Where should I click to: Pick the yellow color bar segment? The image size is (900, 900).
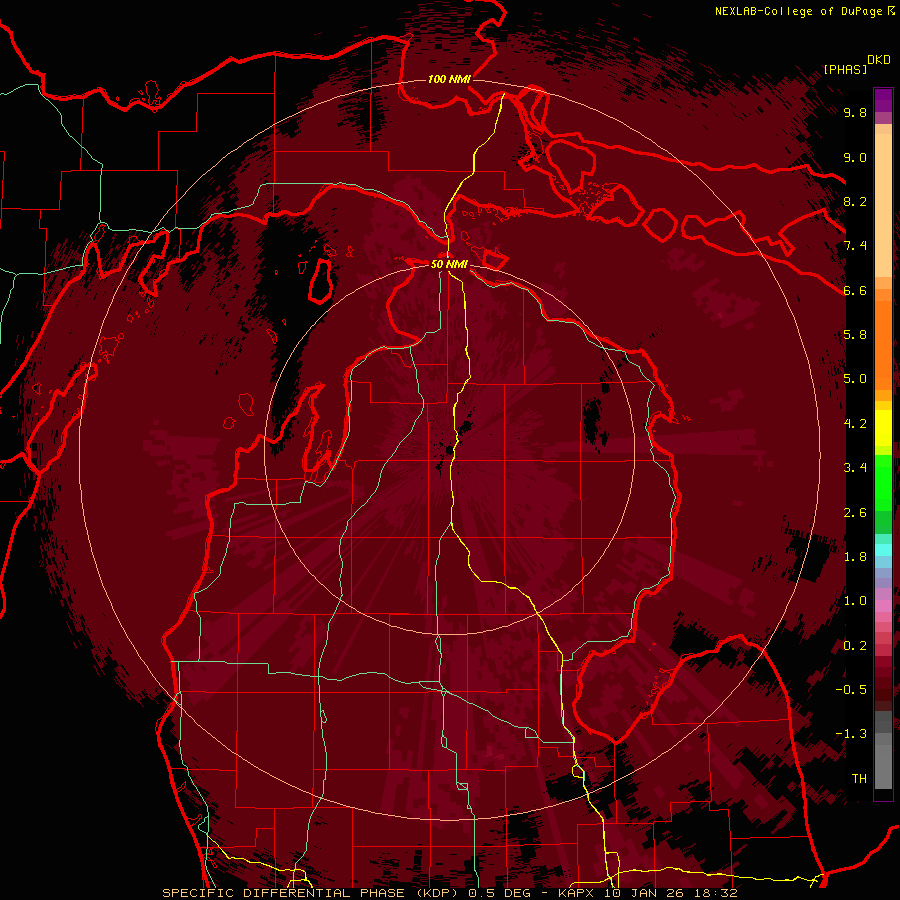pos(883,428)
